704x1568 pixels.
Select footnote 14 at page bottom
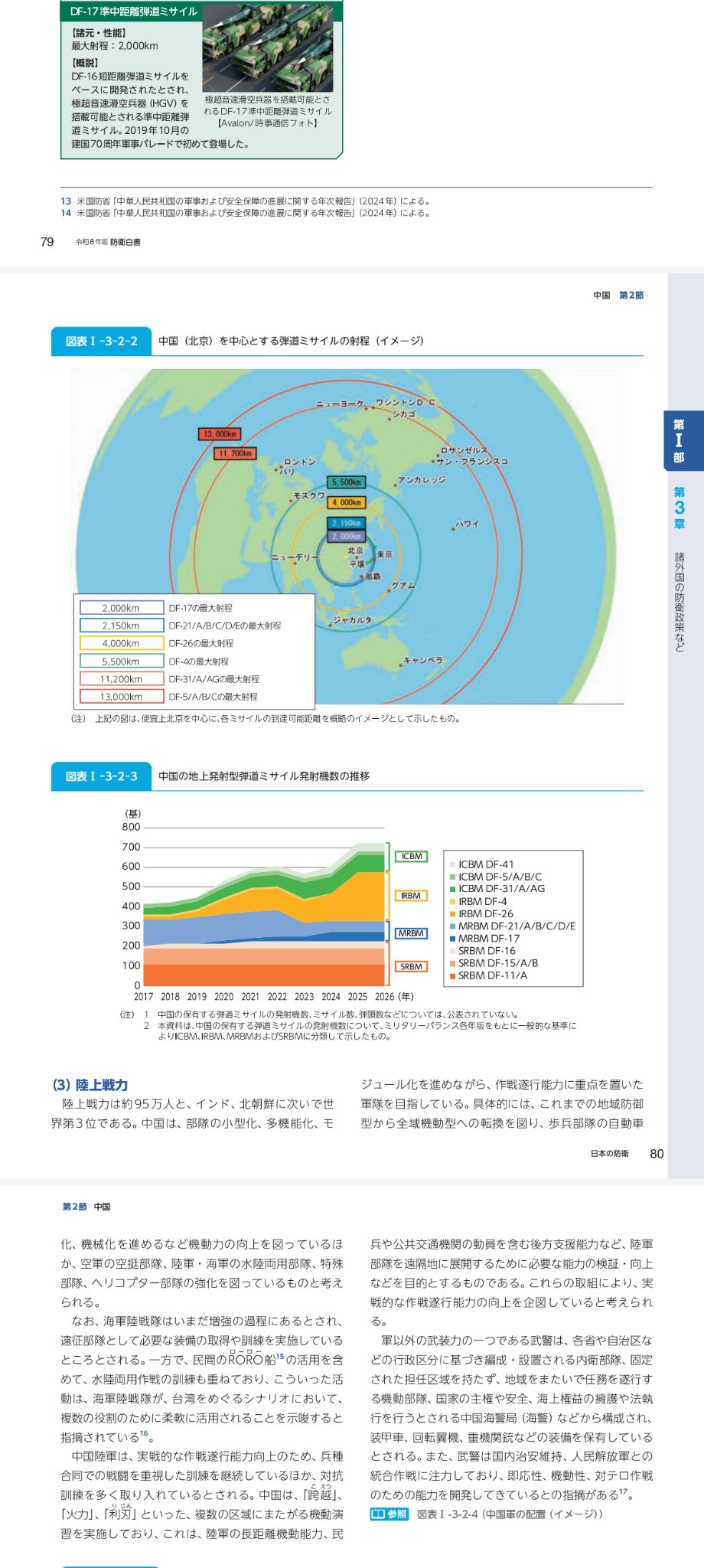pyautogui.click(x=246, y=213)
